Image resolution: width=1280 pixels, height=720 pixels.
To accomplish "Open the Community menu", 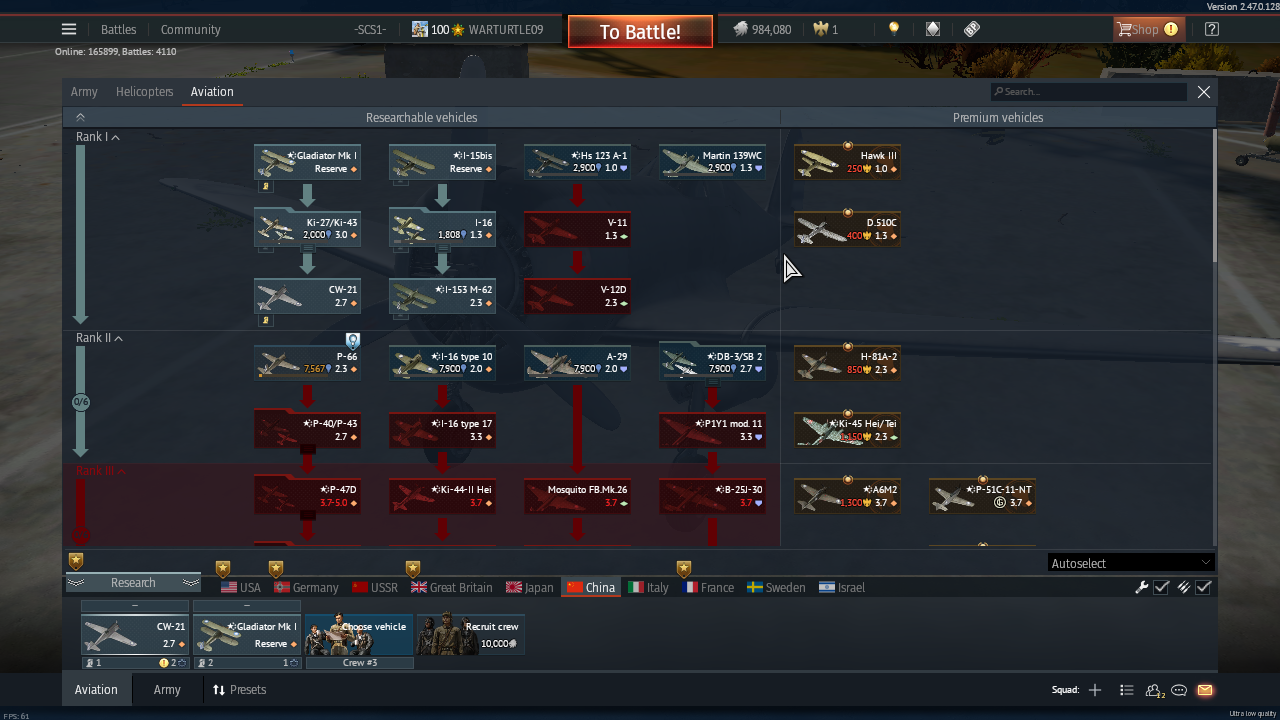I will 190,29.
